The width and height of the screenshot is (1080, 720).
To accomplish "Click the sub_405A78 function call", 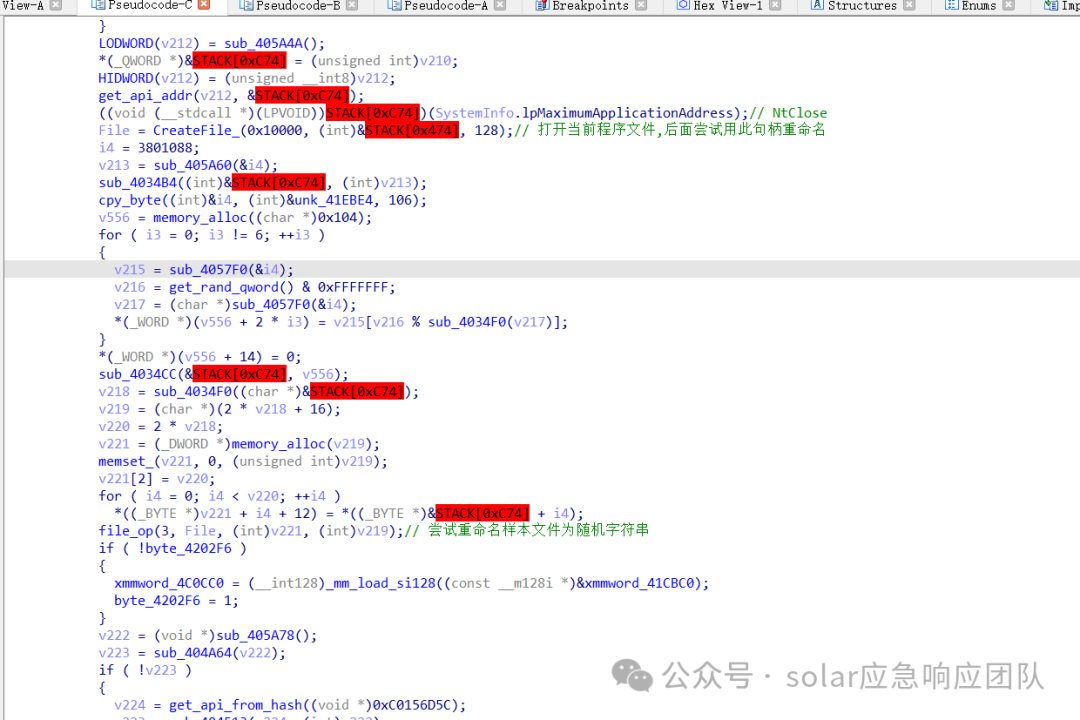I will (256, 635).
